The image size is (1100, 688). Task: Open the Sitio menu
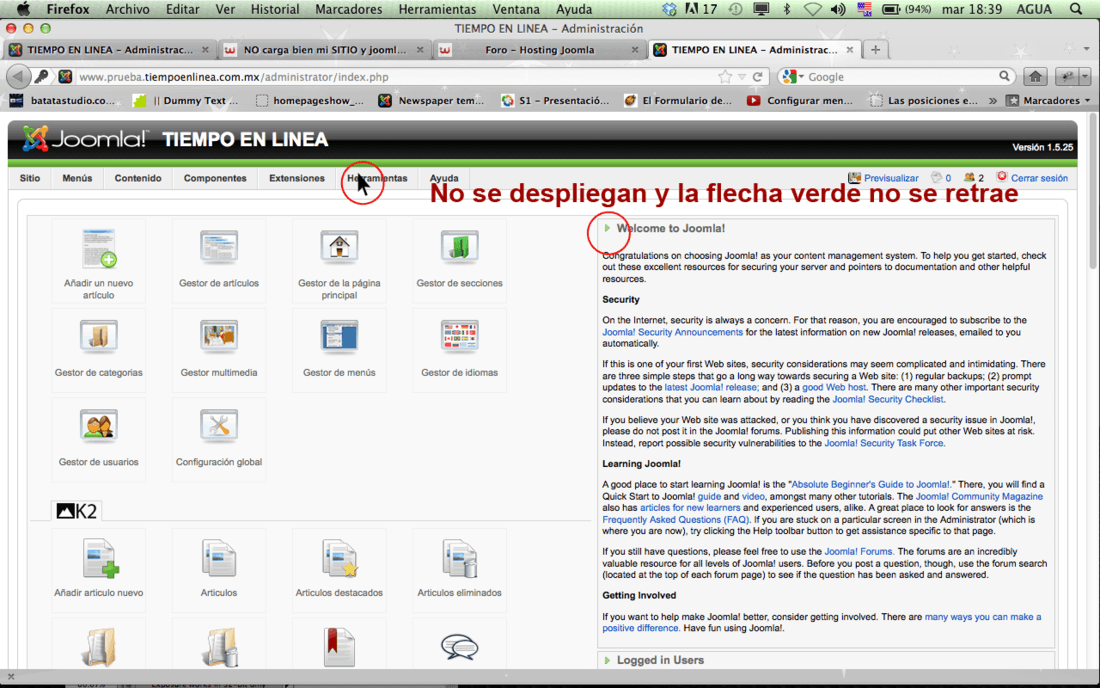pyautogui.click(x=29, y=178)
